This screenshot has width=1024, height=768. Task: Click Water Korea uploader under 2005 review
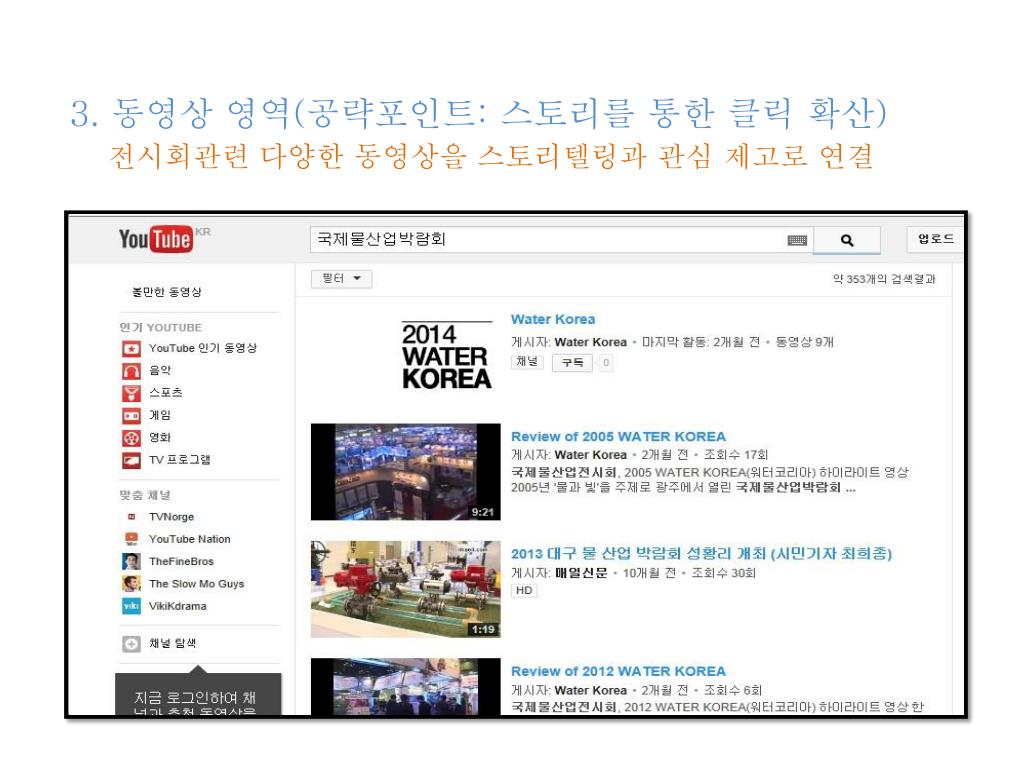tap(590, 455)
